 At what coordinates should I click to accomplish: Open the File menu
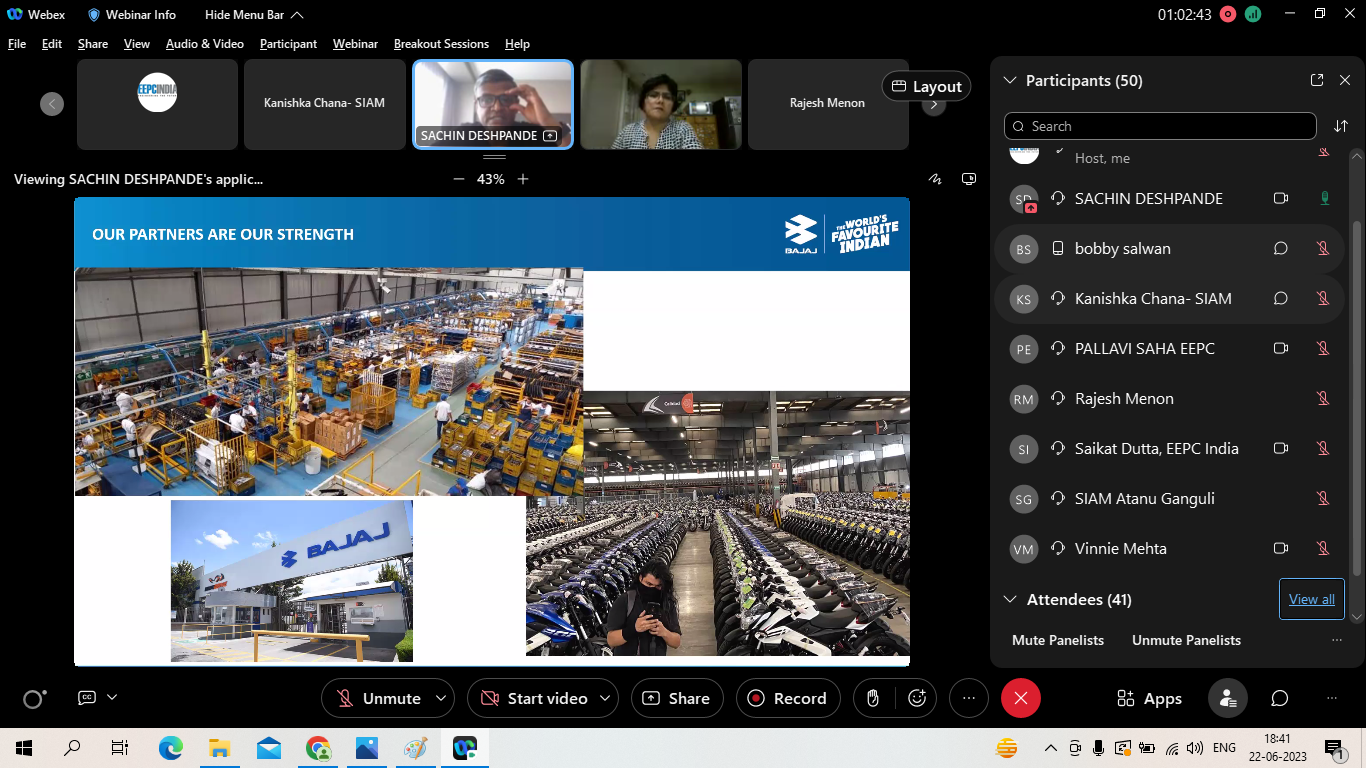click(17, 44)
